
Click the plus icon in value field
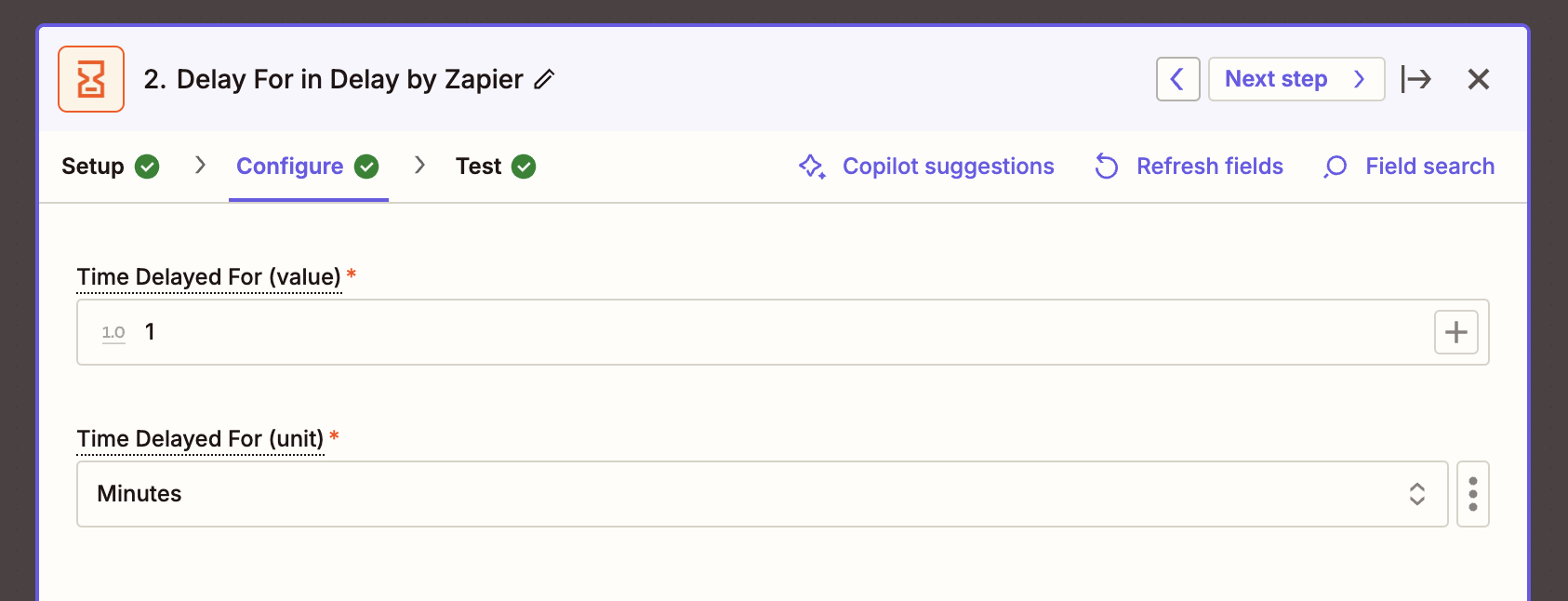coord(1455,332)
